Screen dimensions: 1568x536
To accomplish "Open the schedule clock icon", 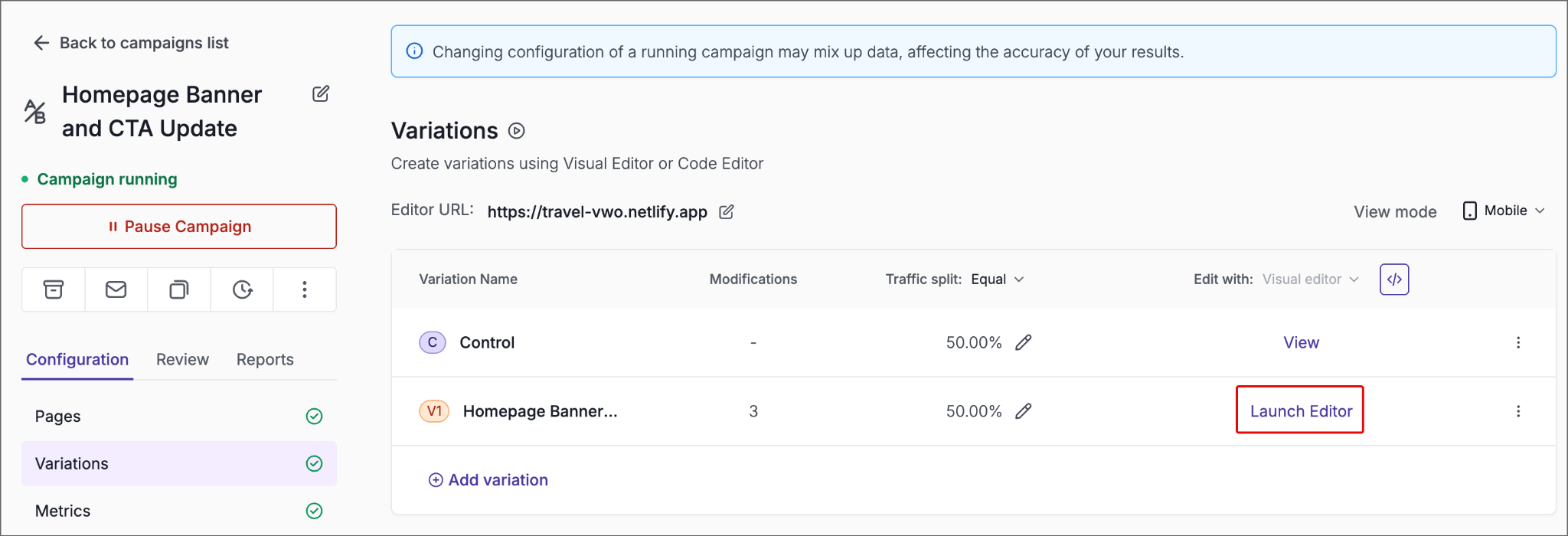I will (x=243, y=289).
